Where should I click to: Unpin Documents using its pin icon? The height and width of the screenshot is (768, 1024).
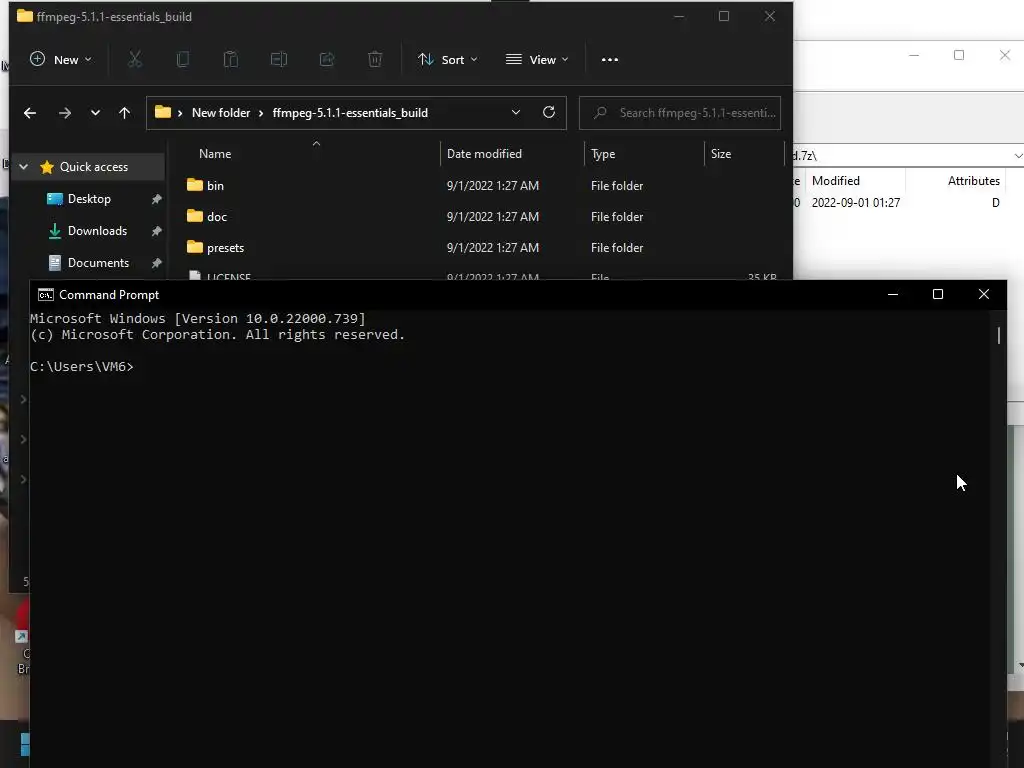pos(157,263)
